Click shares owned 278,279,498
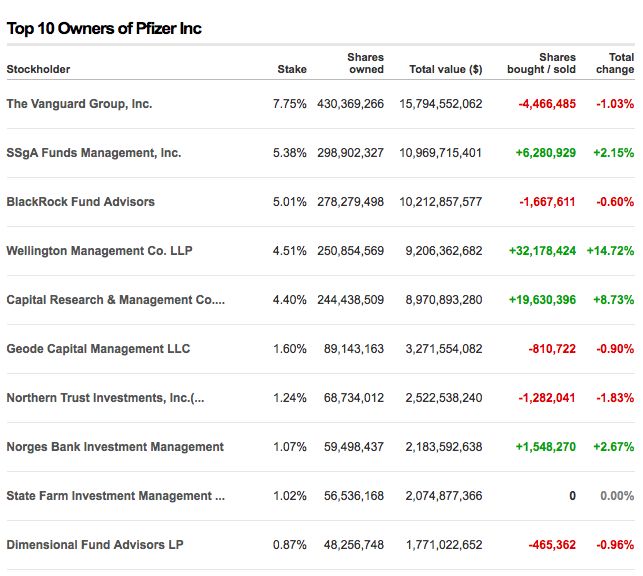The image size is (643, 576). [351, 202]
